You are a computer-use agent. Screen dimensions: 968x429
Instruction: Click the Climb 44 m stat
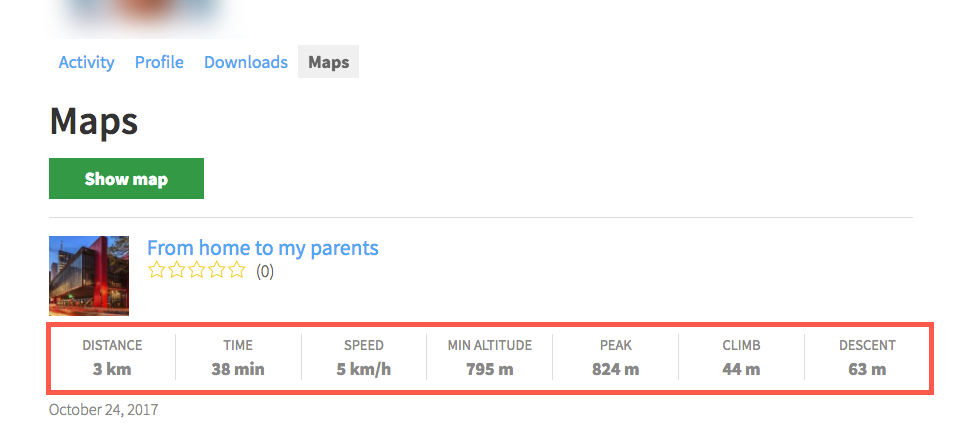click(741, 357)
